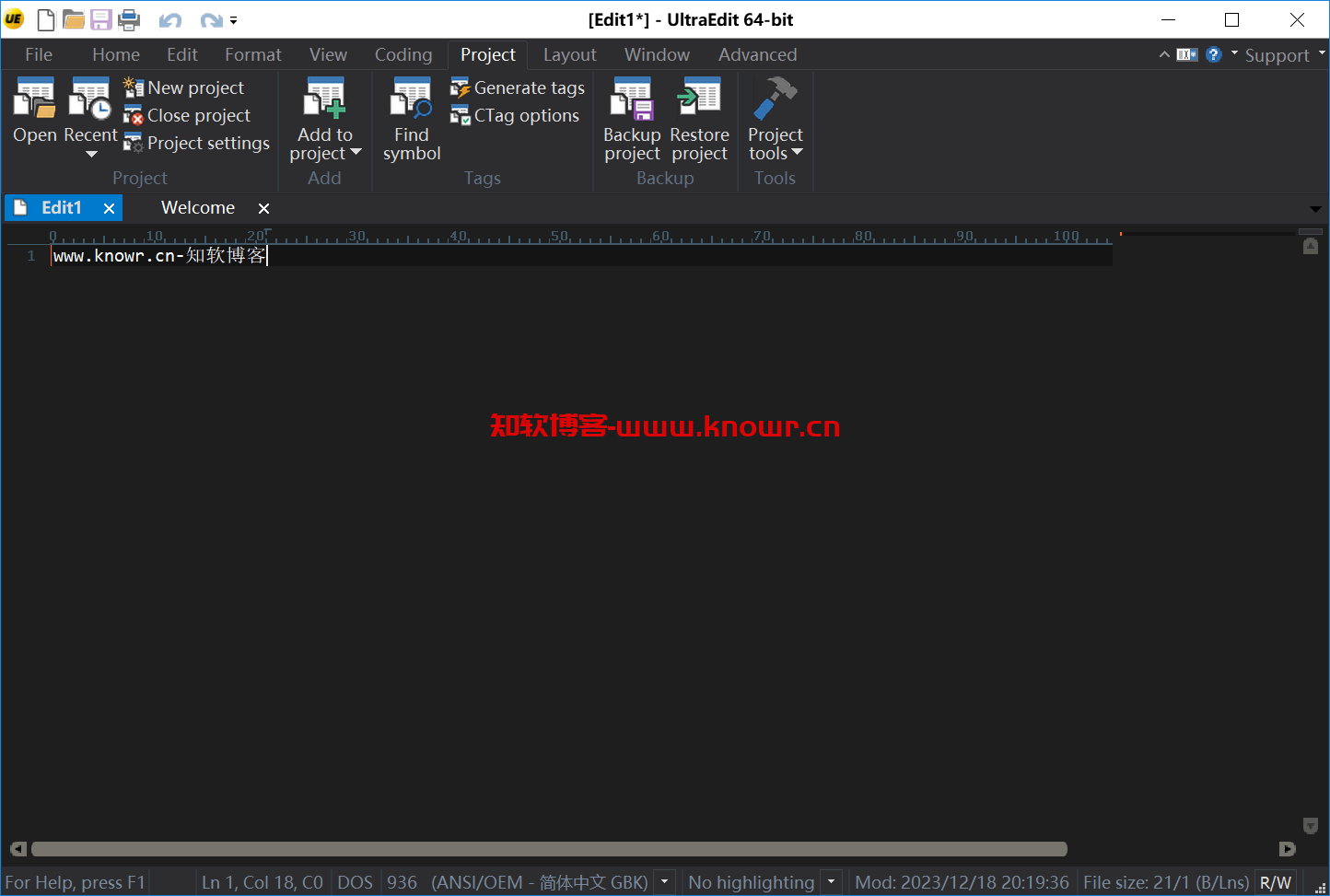Collapse the ribbon with the caret icon
This screenshot has width=1330, height=896.
(x=1164, y=54)
